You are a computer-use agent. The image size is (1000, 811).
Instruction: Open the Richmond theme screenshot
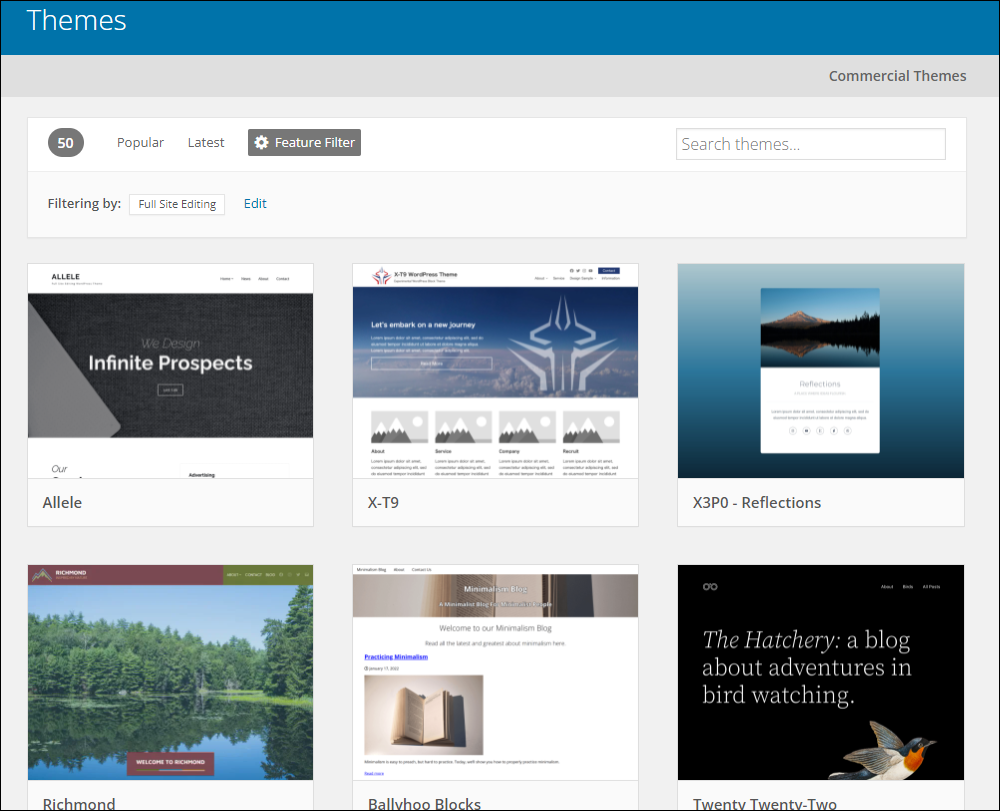(170, 672)
